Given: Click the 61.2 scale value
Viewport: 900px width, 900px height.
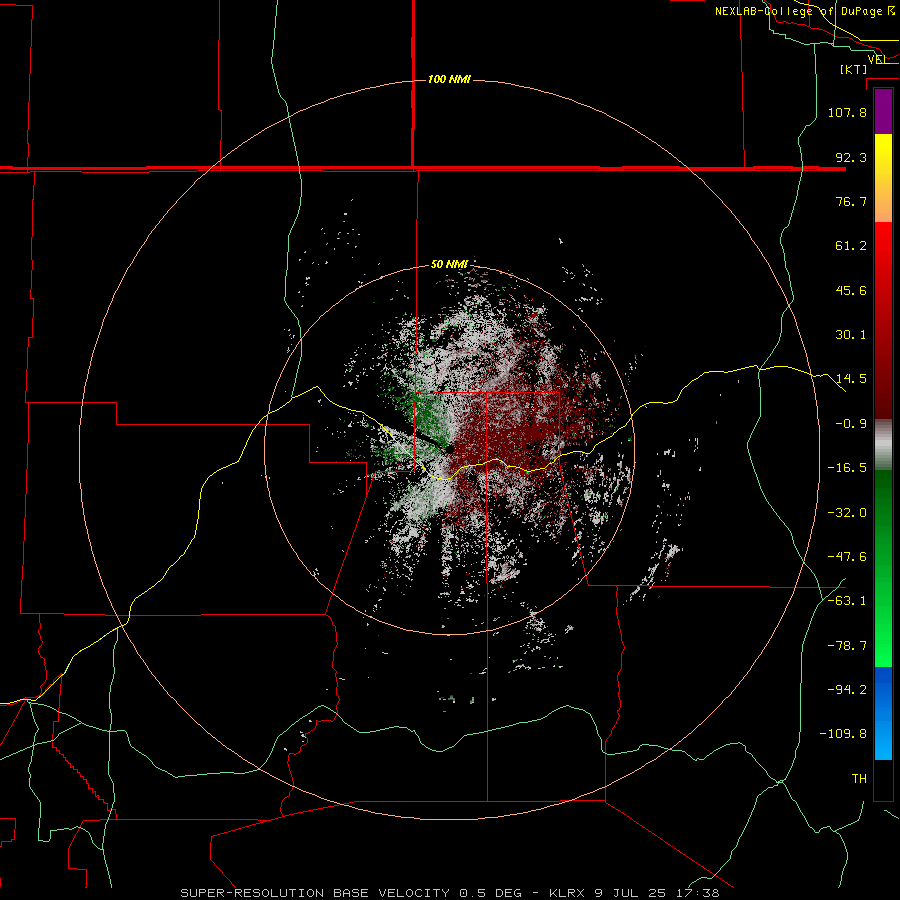Looking at the screenshot, I should 851,246.
